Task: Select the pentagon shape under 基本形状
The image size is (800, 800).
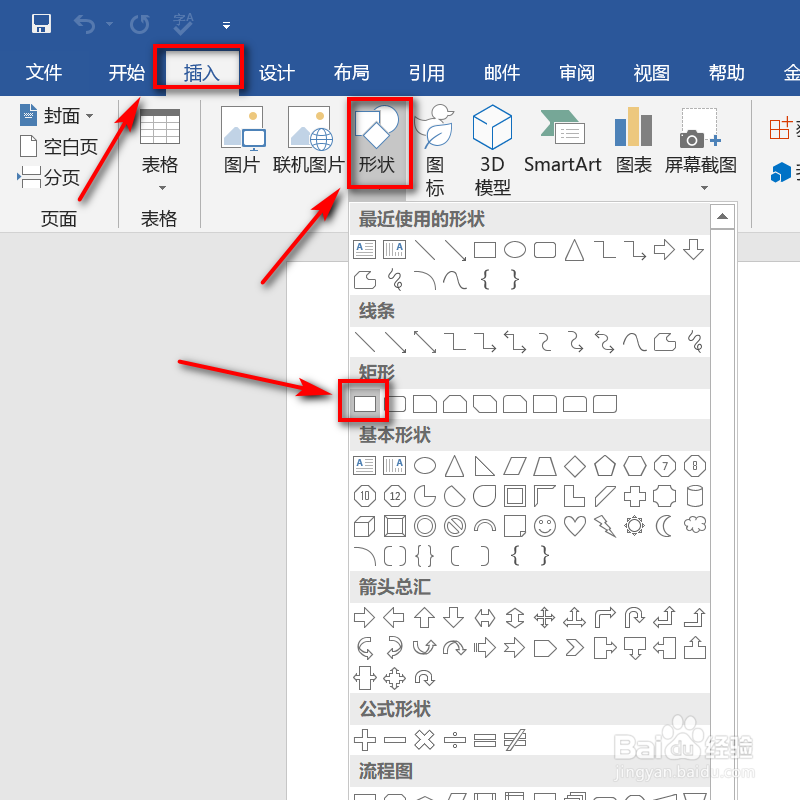Action: click(x=605, y=466)
